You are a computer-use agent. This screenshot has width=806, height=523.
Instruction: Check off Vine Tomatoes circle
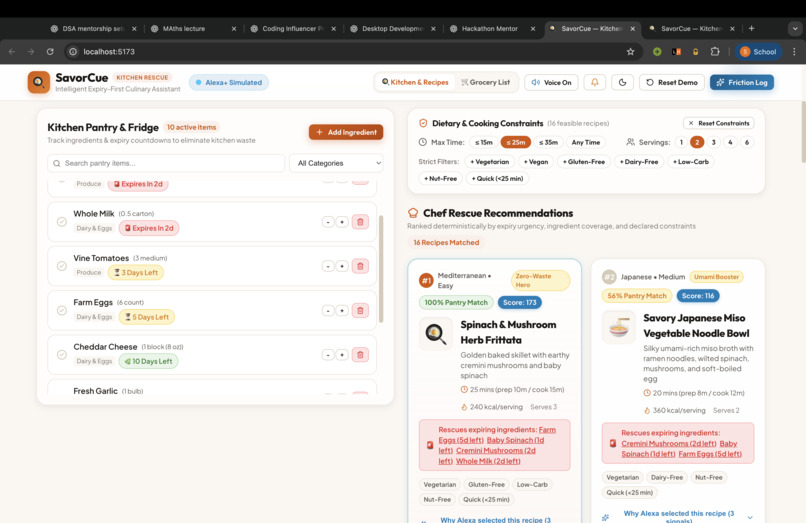[x=62, y=266]
